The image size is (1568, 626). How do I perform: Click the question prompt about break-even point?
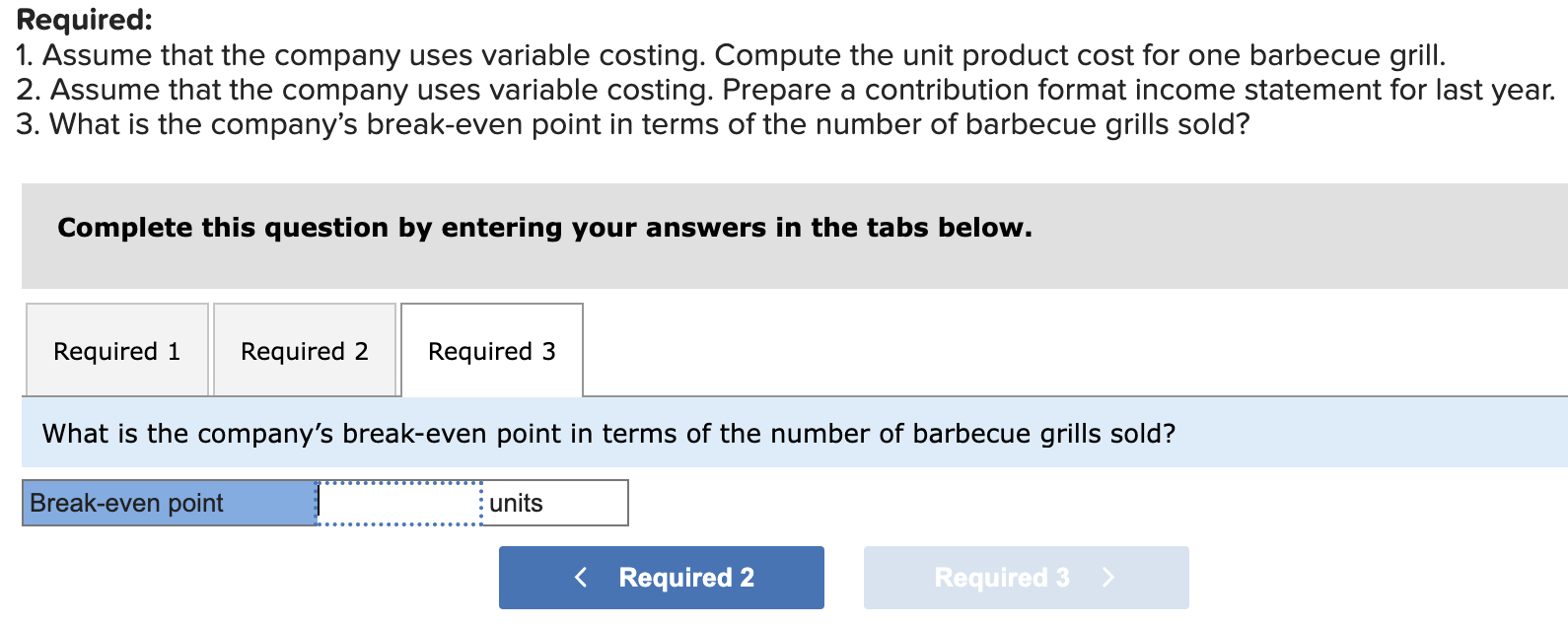coord(608,433)
